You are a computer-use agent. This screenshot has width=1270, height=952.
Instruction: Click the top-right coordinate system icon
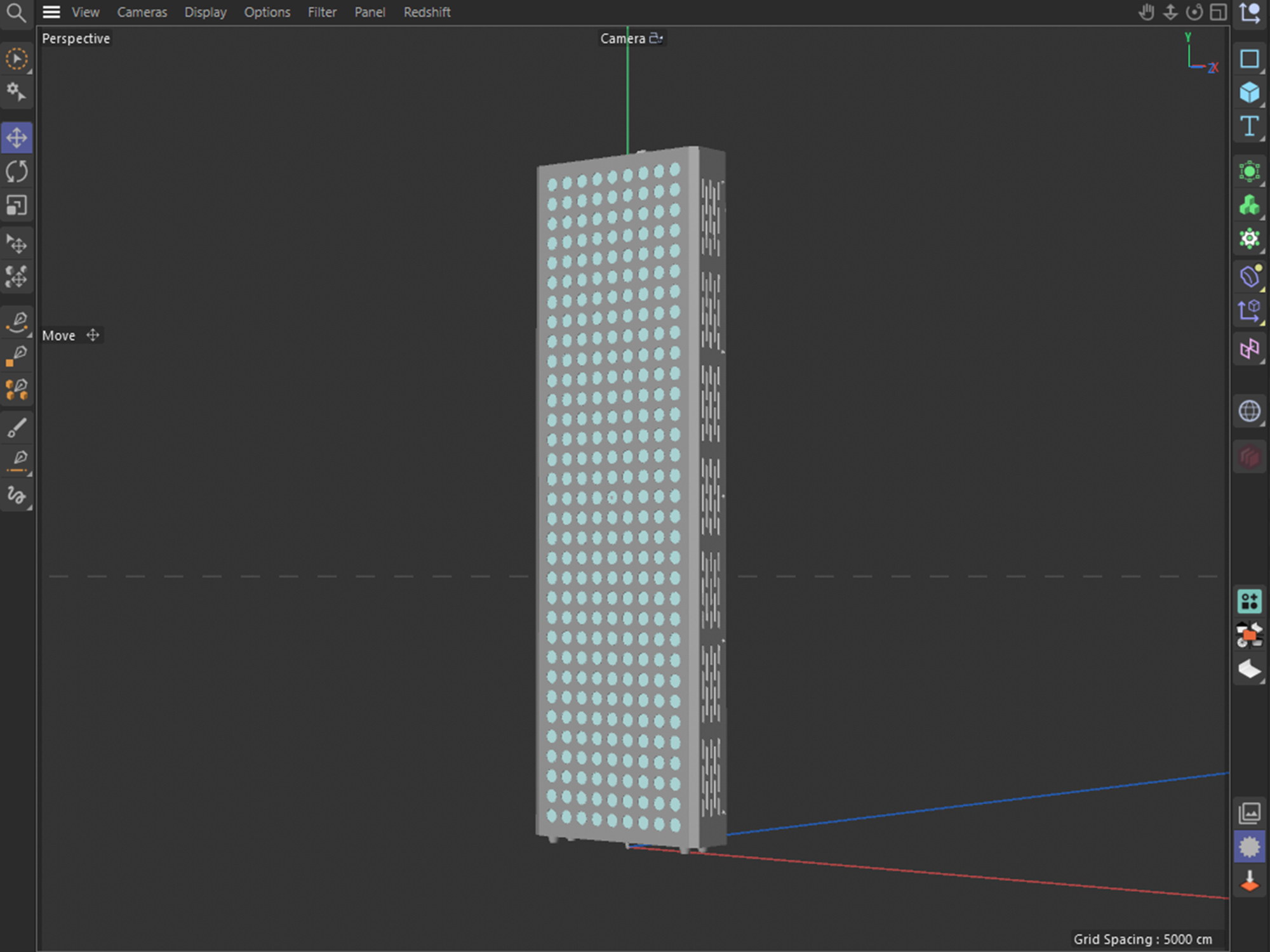pos(1250,13)
